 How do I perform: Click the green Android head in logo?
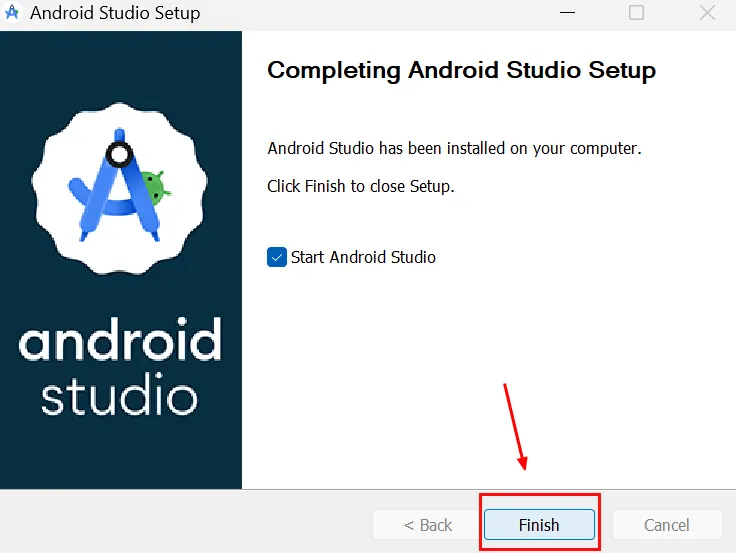pyautogui.click(x=154, y=186)
